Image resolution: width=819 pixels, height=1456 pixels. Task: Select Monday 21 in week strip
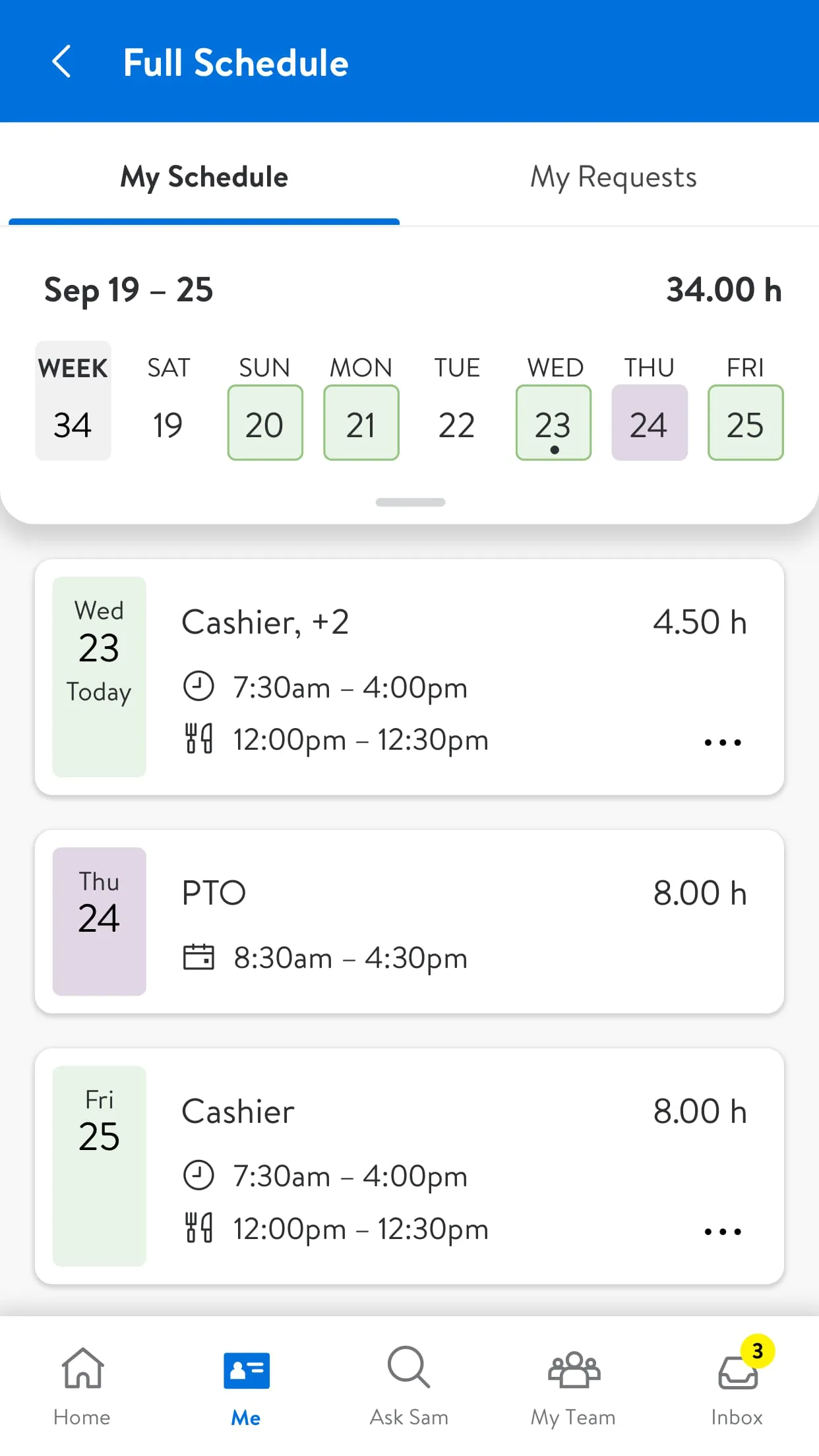pos(361,423)
